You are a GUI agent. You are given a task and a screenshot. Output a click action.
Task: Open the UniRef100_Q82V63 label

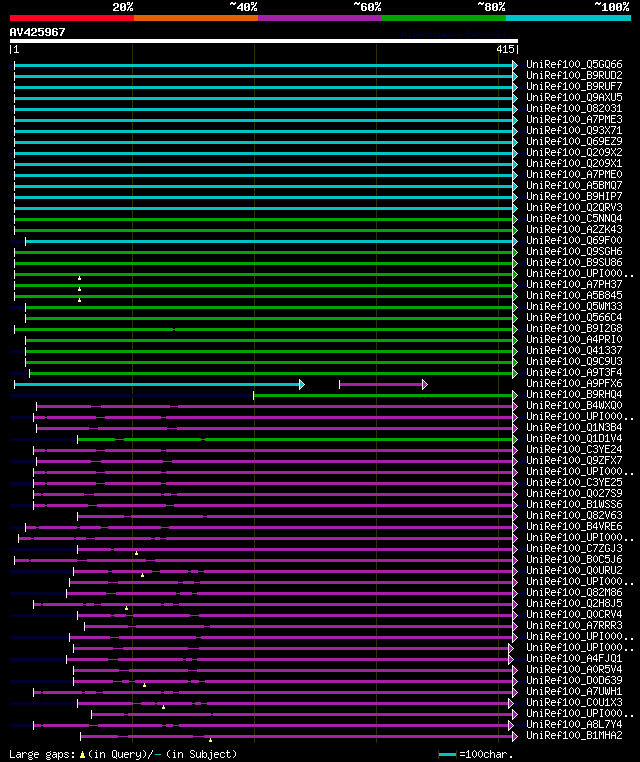[x=574, y=515]
